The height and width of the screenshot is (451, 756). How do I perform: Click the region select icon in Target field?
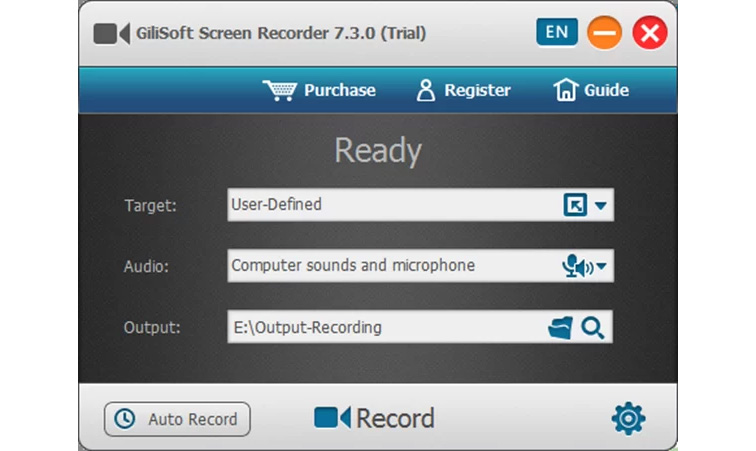pos(575,205)
